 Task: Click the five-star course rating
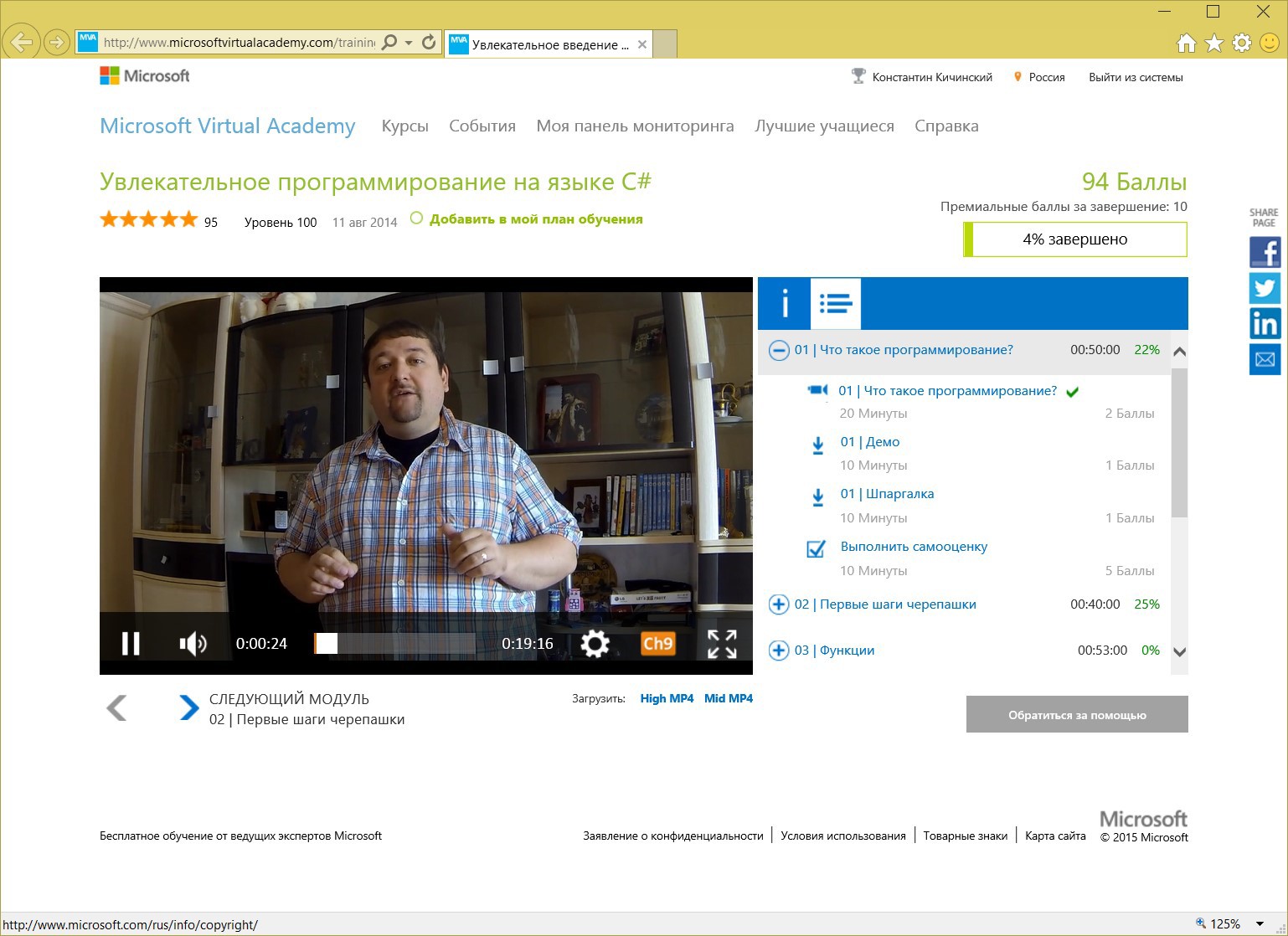pos(148,220)
